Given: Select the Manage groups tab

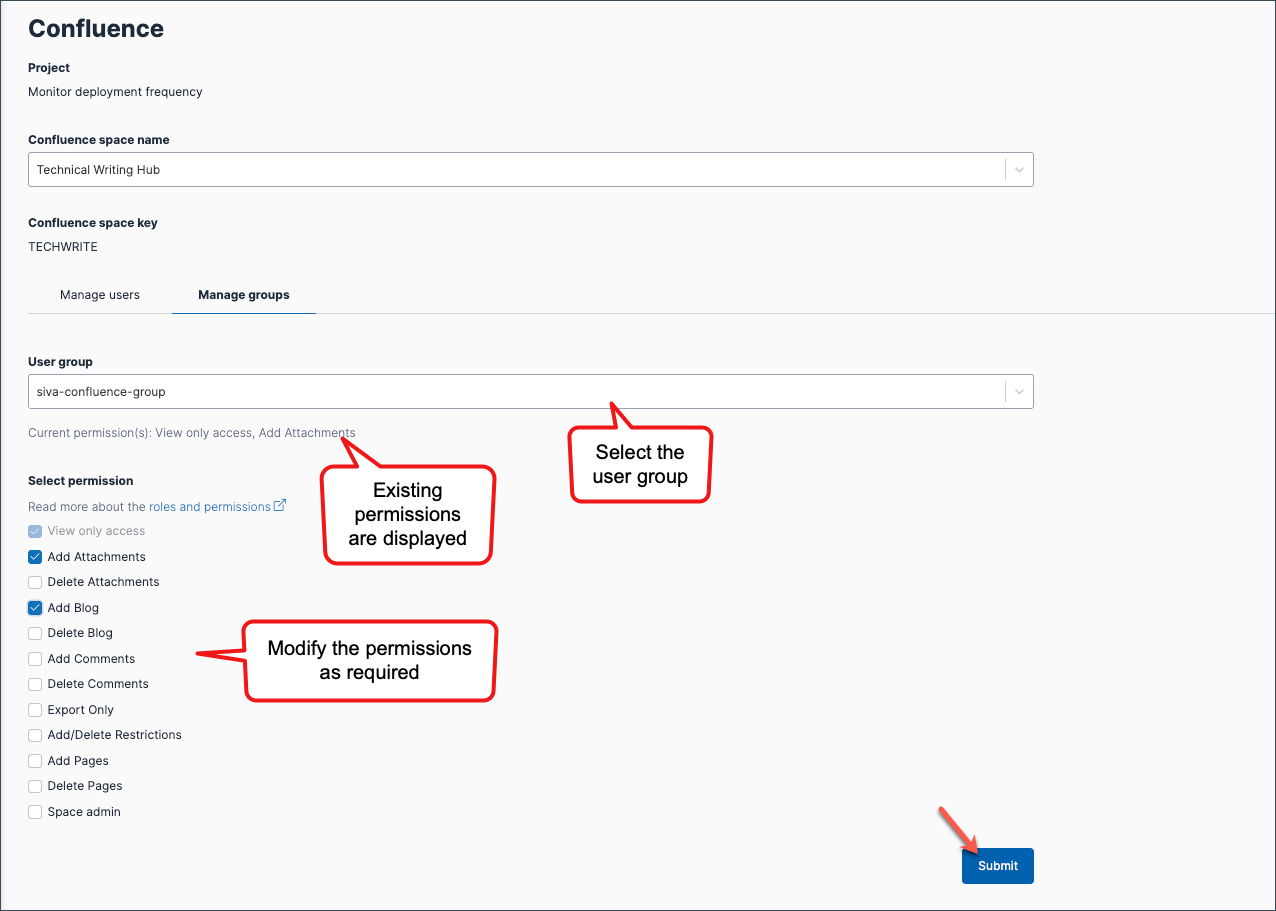Looking at the screenshot, I should coord(244,295).
